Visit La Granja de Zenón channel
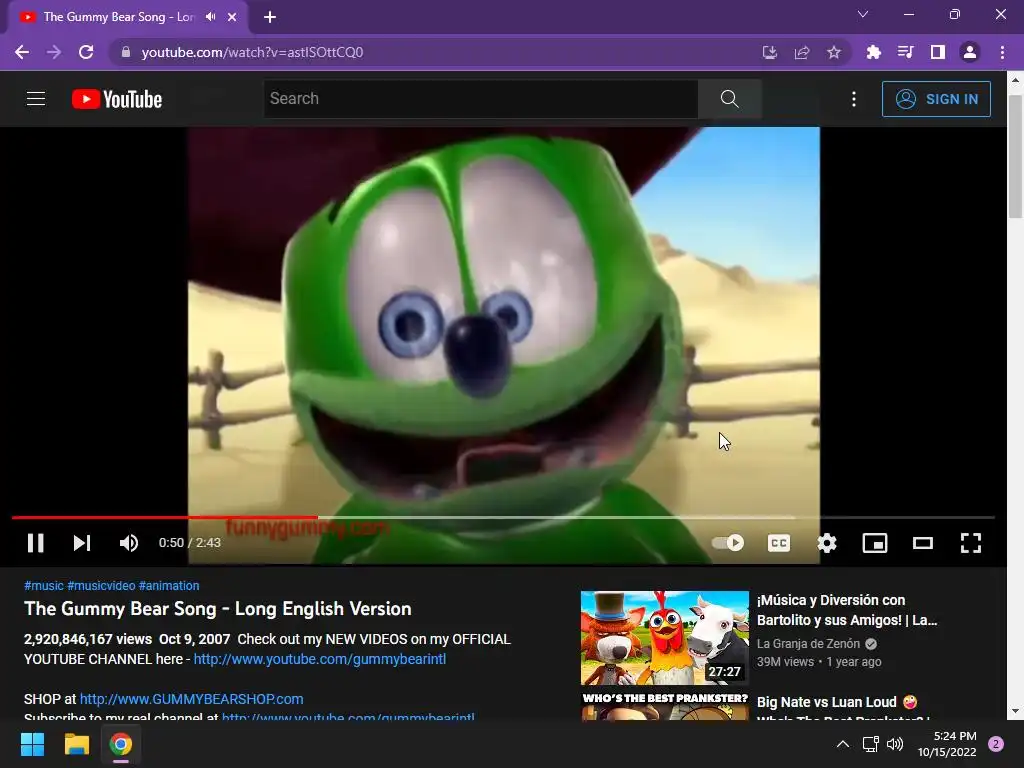The width and height of the screenshot is (1024, 768). [808, 644]
